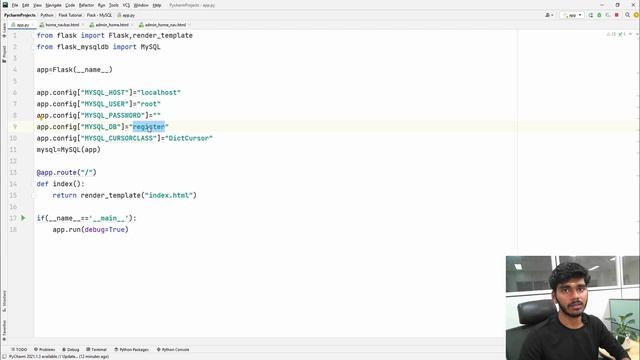Click app.py in the breadcrumb bar
This screenshot has width=640, height=360.
[x=126, y=15]
